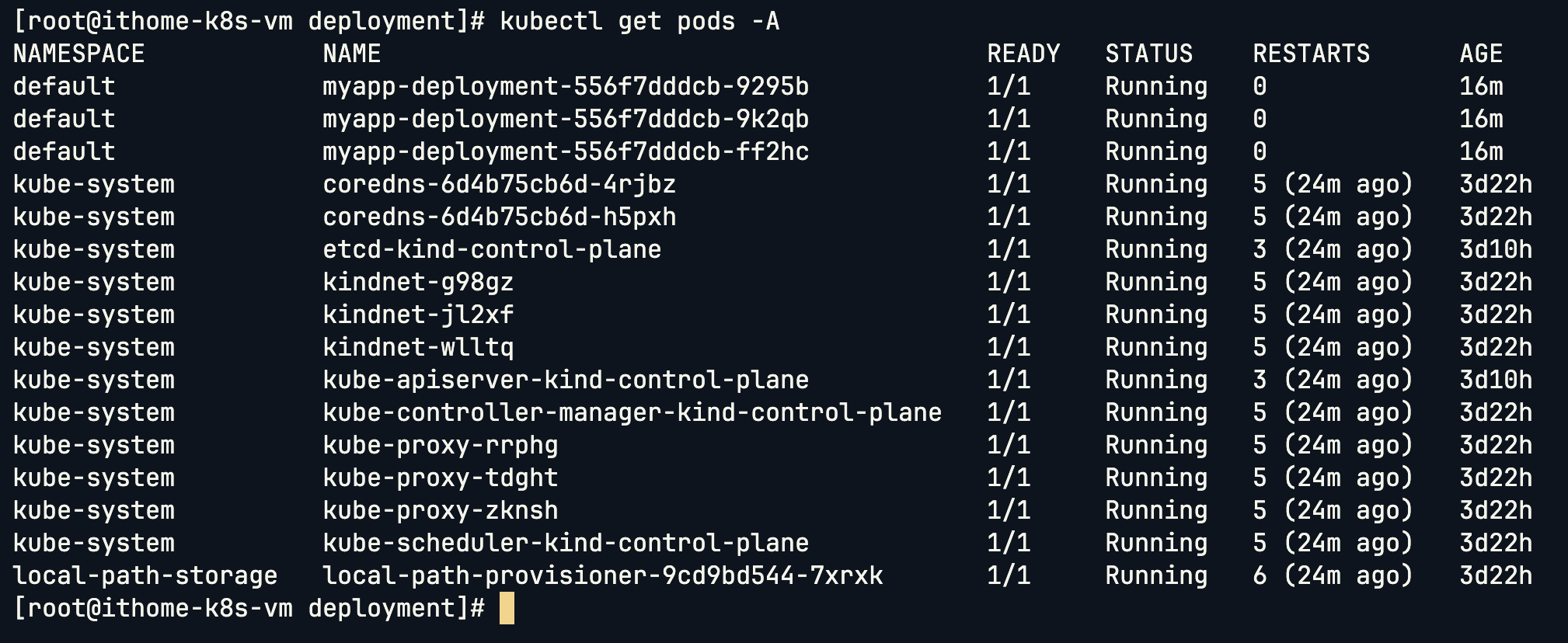This screenshot has height=643, width=1568.
Task: Click the AGE column header
Action: [x=1481, y=54]
